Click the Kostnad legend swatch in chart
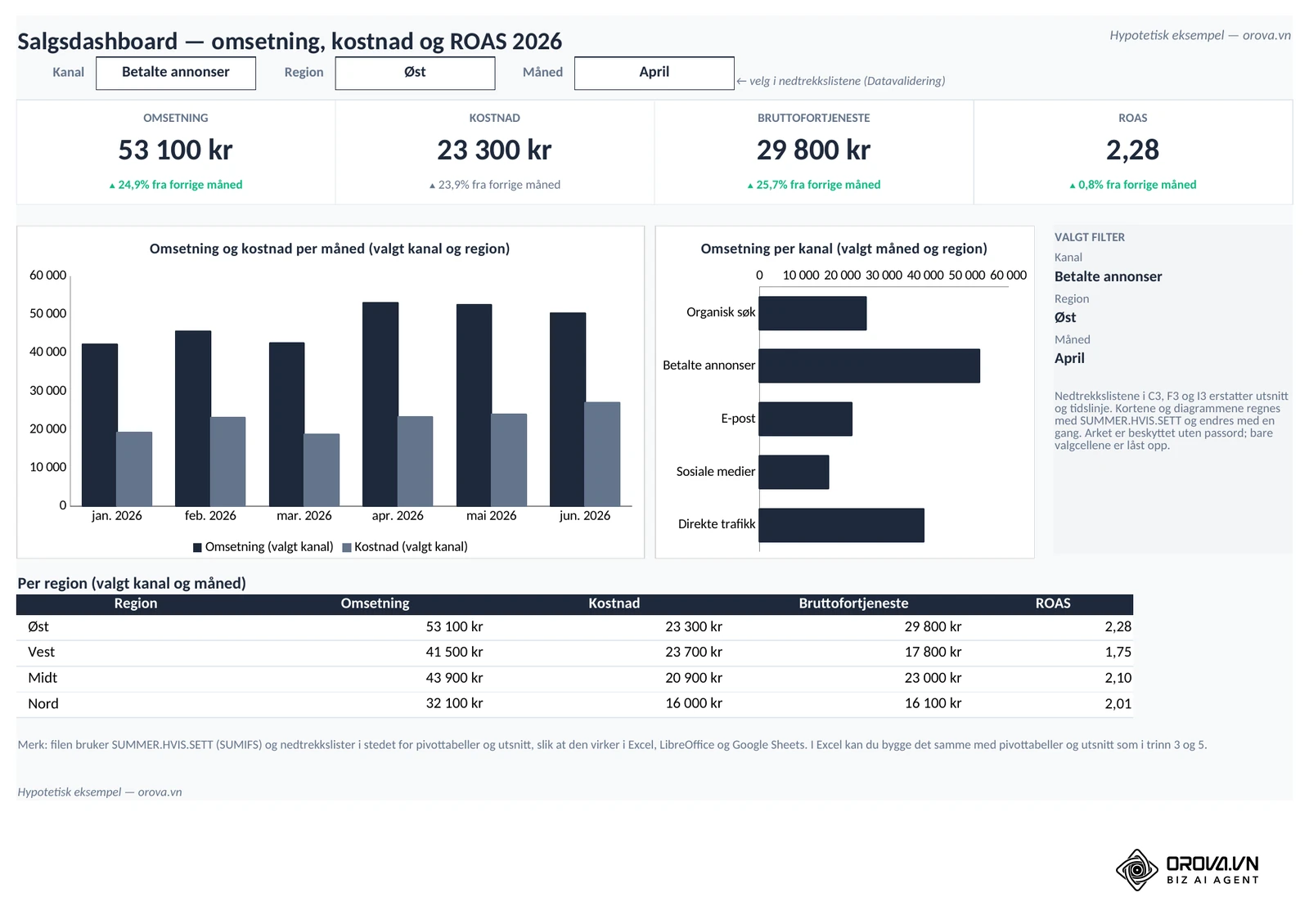This screenshot has width=1309, height=924. [x=347, y=548]
